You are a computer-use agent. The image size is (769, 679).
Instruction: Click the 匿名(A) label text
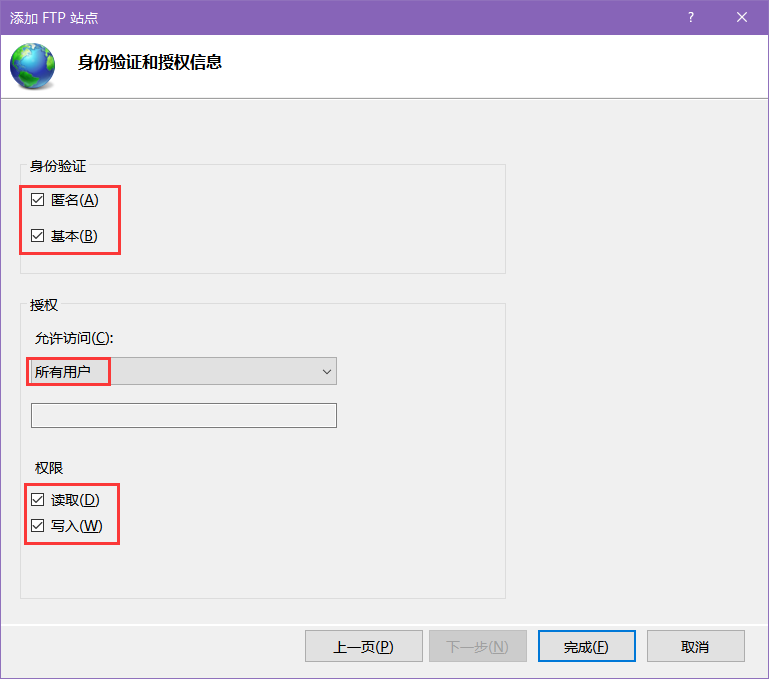(75, 200)
